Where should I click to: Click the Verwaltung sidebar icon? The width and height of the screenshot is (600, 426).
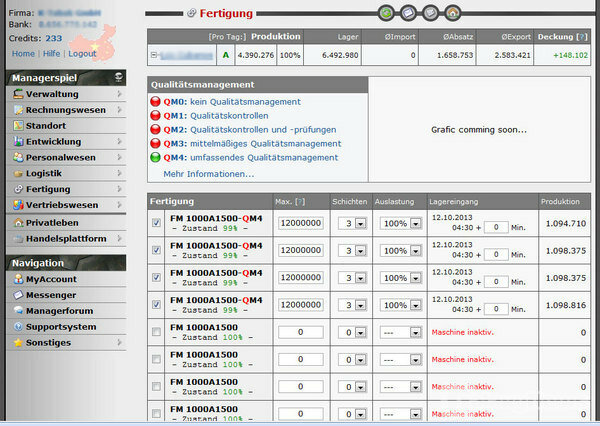(18, 94)
